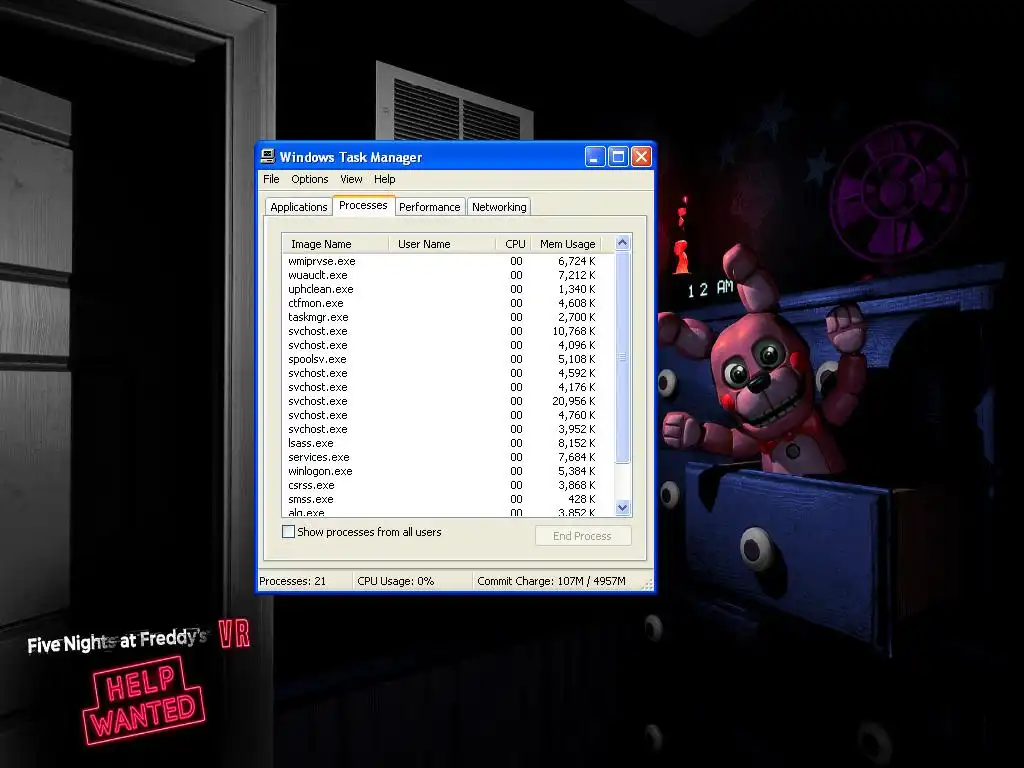Screen dimensions: 1024x768
Task: Select the lsass.exe process
Action: [448, 443]
